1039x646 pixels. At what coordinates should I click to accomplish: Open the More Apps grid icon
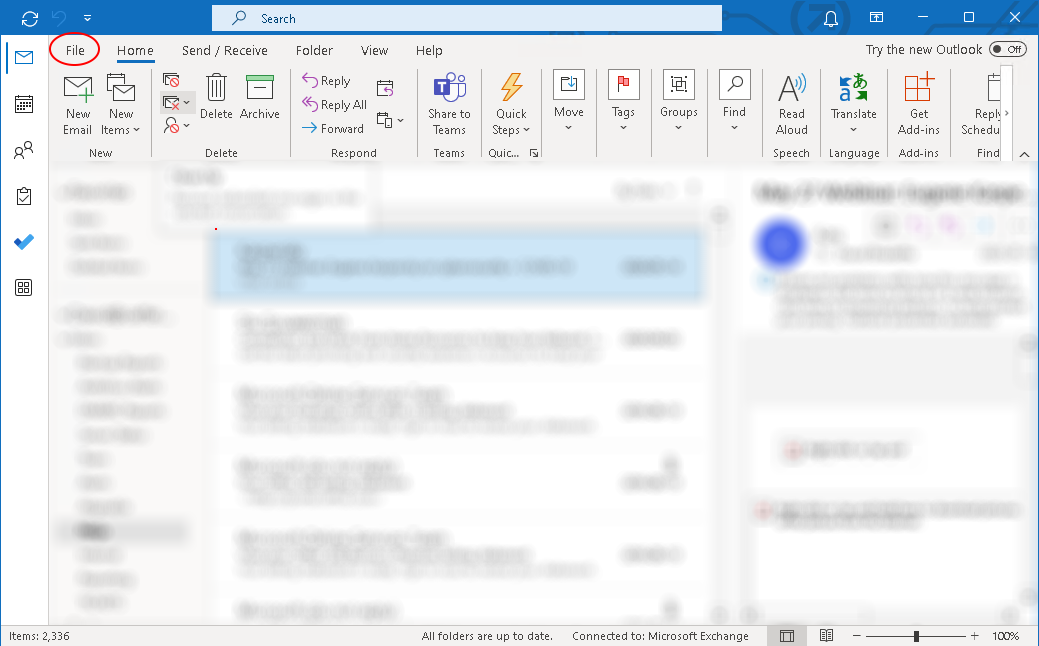tap(24, 288)
